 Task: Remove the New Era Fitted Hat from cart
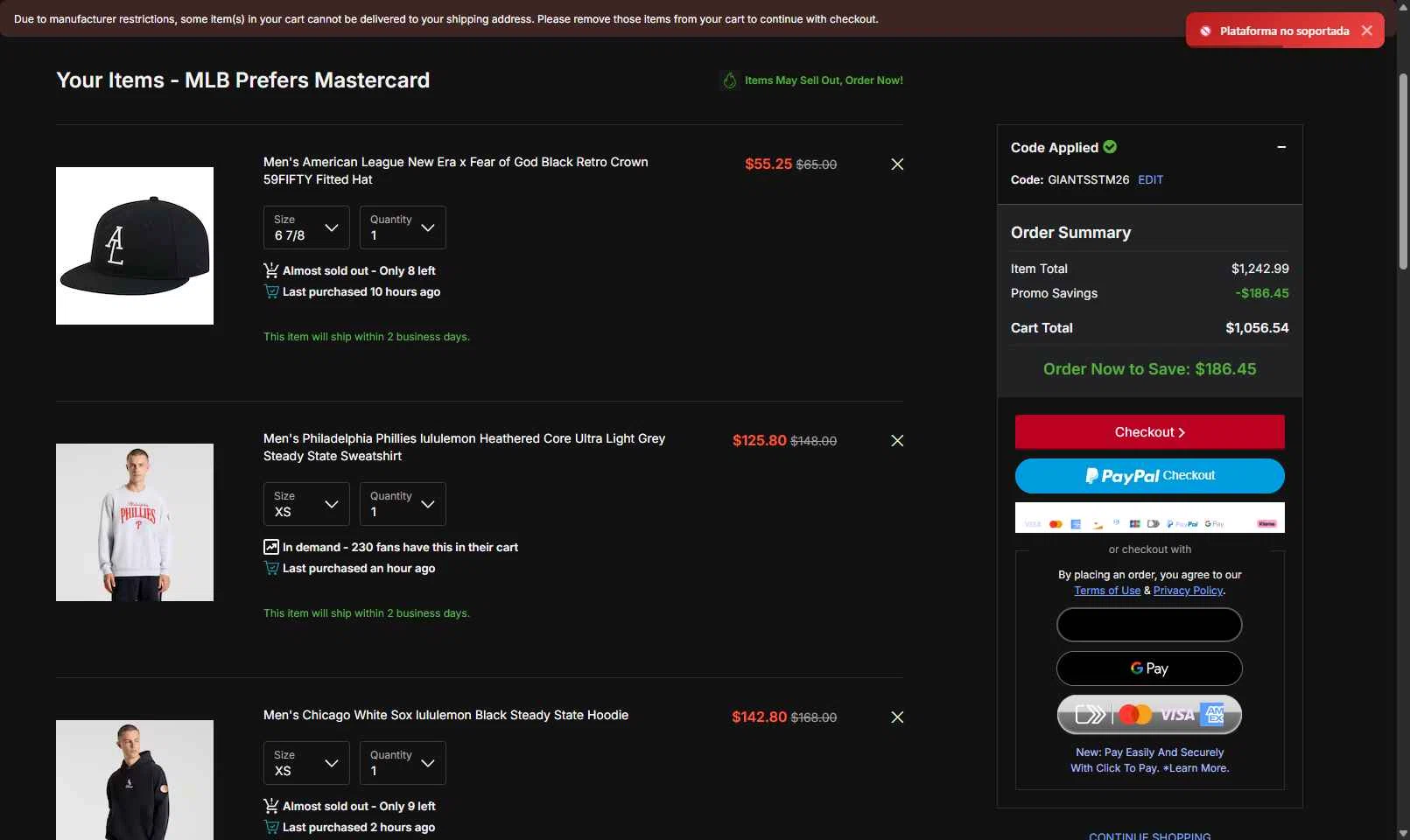(x=897, y=164)
